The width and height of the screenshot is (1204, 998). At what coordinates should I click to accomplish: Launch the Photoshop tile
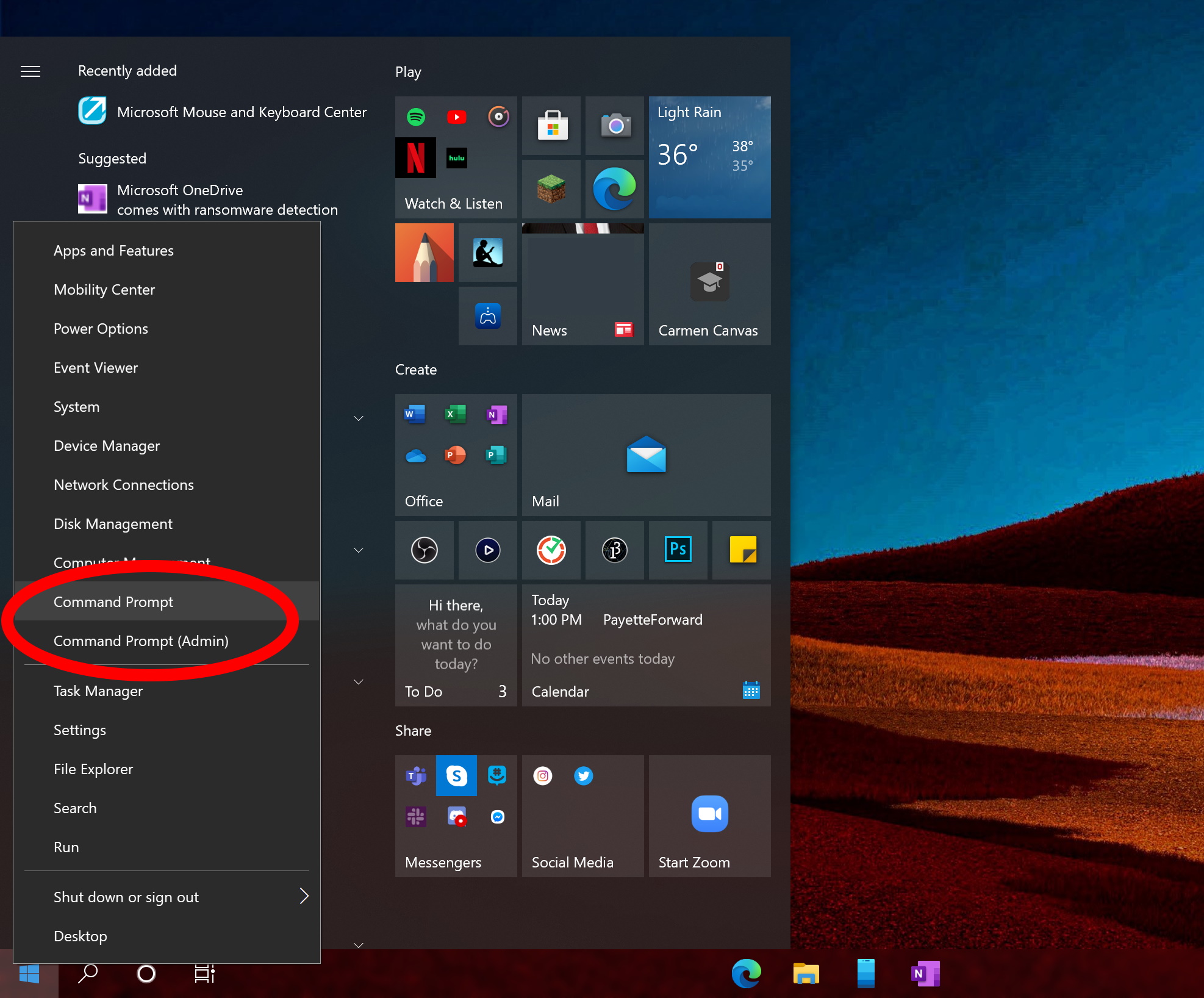678,550
